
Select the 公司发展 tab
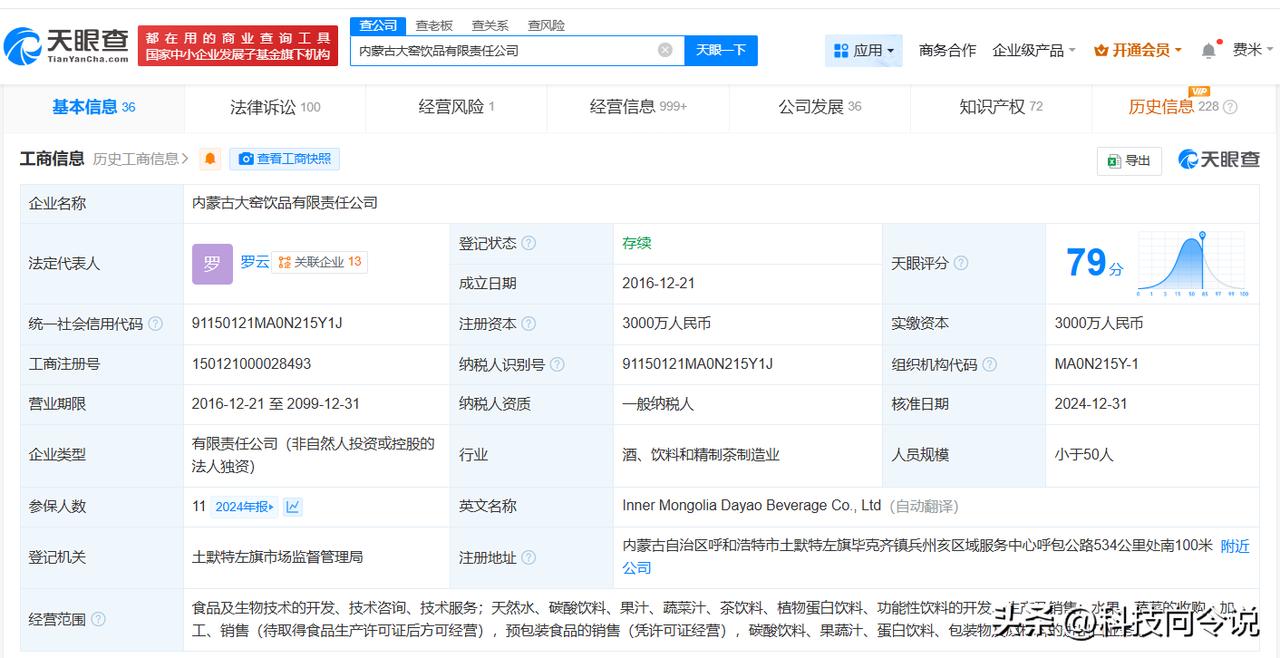pos(819,107)
